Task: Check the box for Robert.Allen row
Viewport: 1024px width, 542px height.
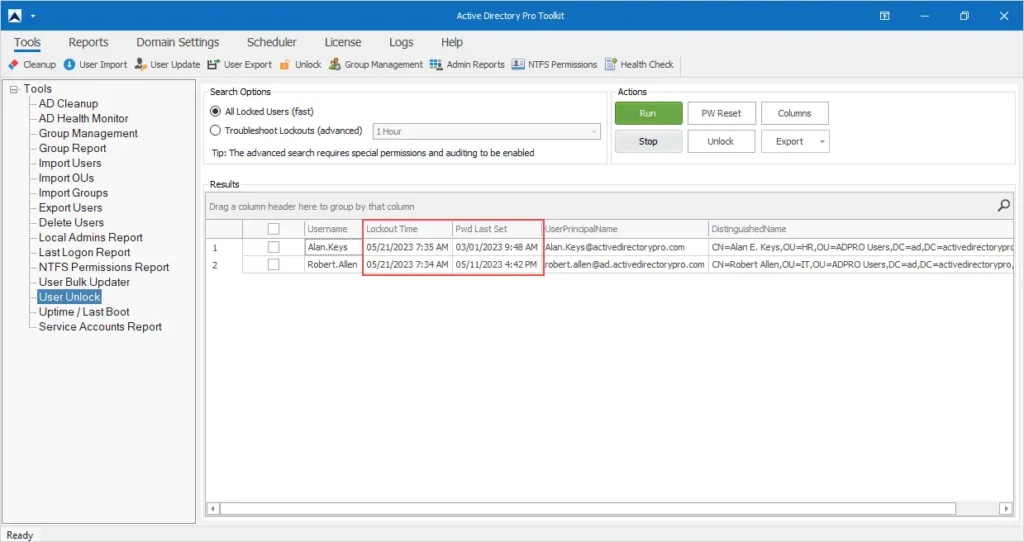Action: pos(274,264)
